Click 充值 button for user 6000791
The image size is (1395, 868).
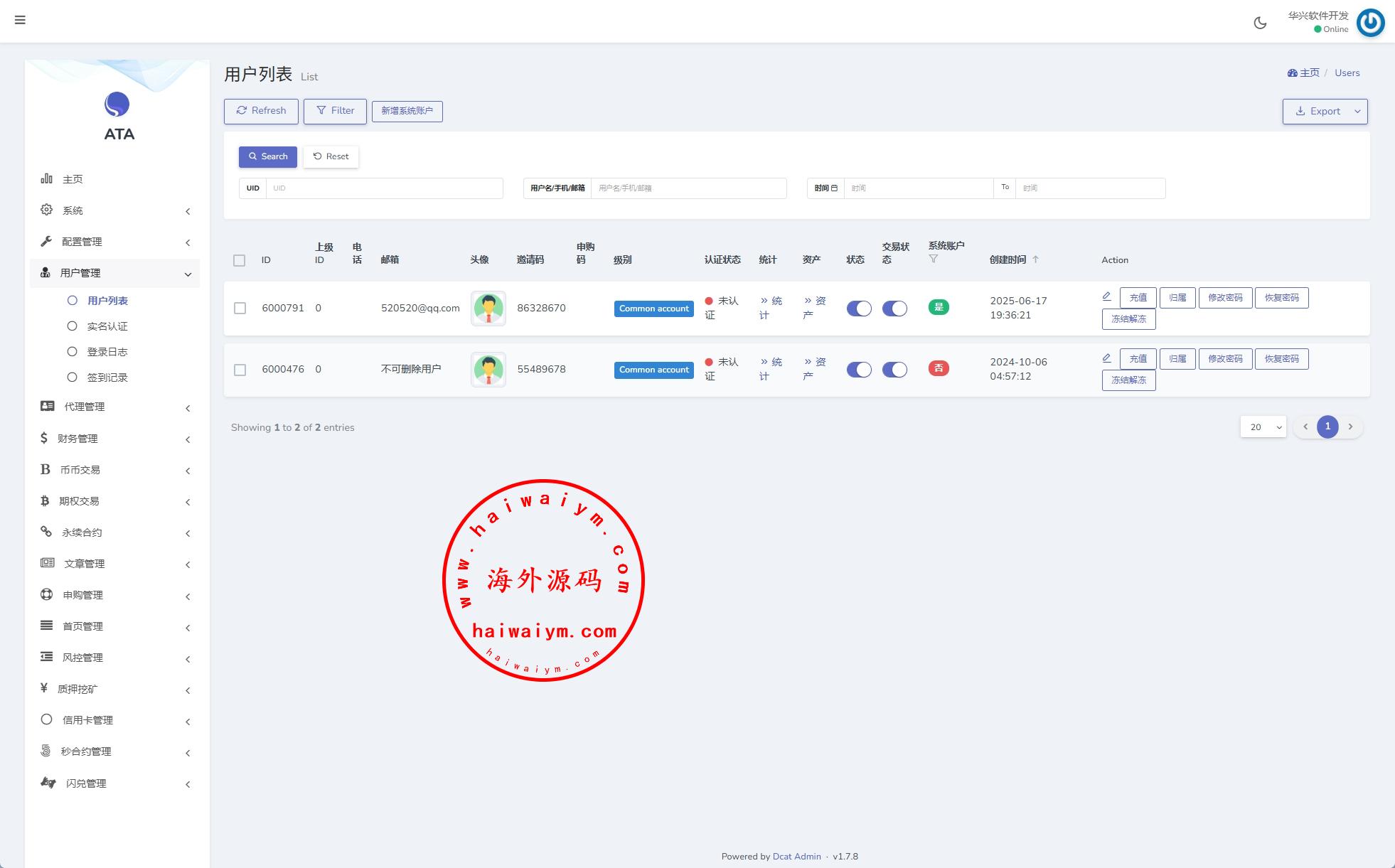(1137, 298)
